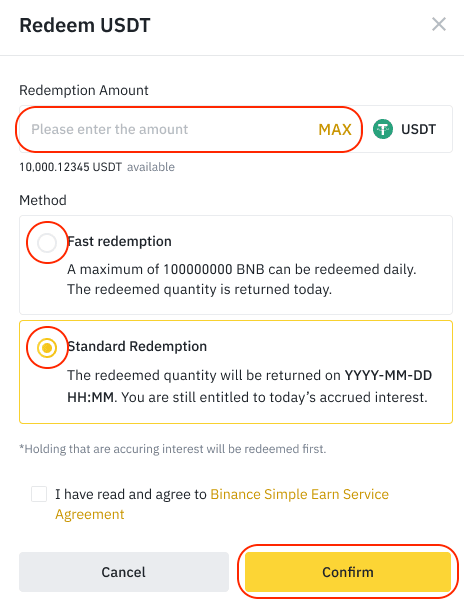Viewport: 464px width, 605px height.
Task: Close the Redeem USDT dialog
Action: 439,24
